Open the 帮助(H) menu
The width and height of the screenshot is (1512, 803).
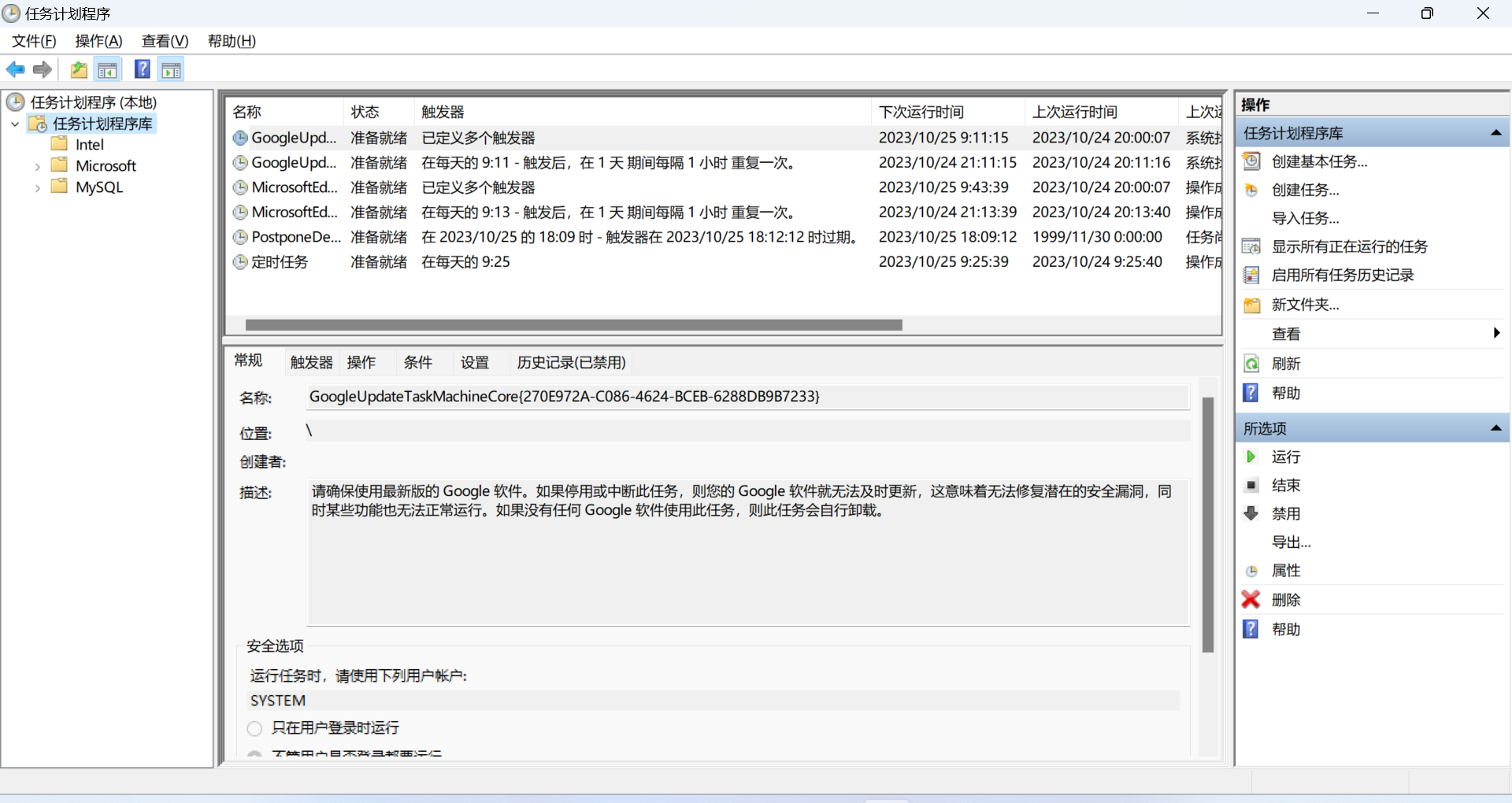tap(232, 41)
